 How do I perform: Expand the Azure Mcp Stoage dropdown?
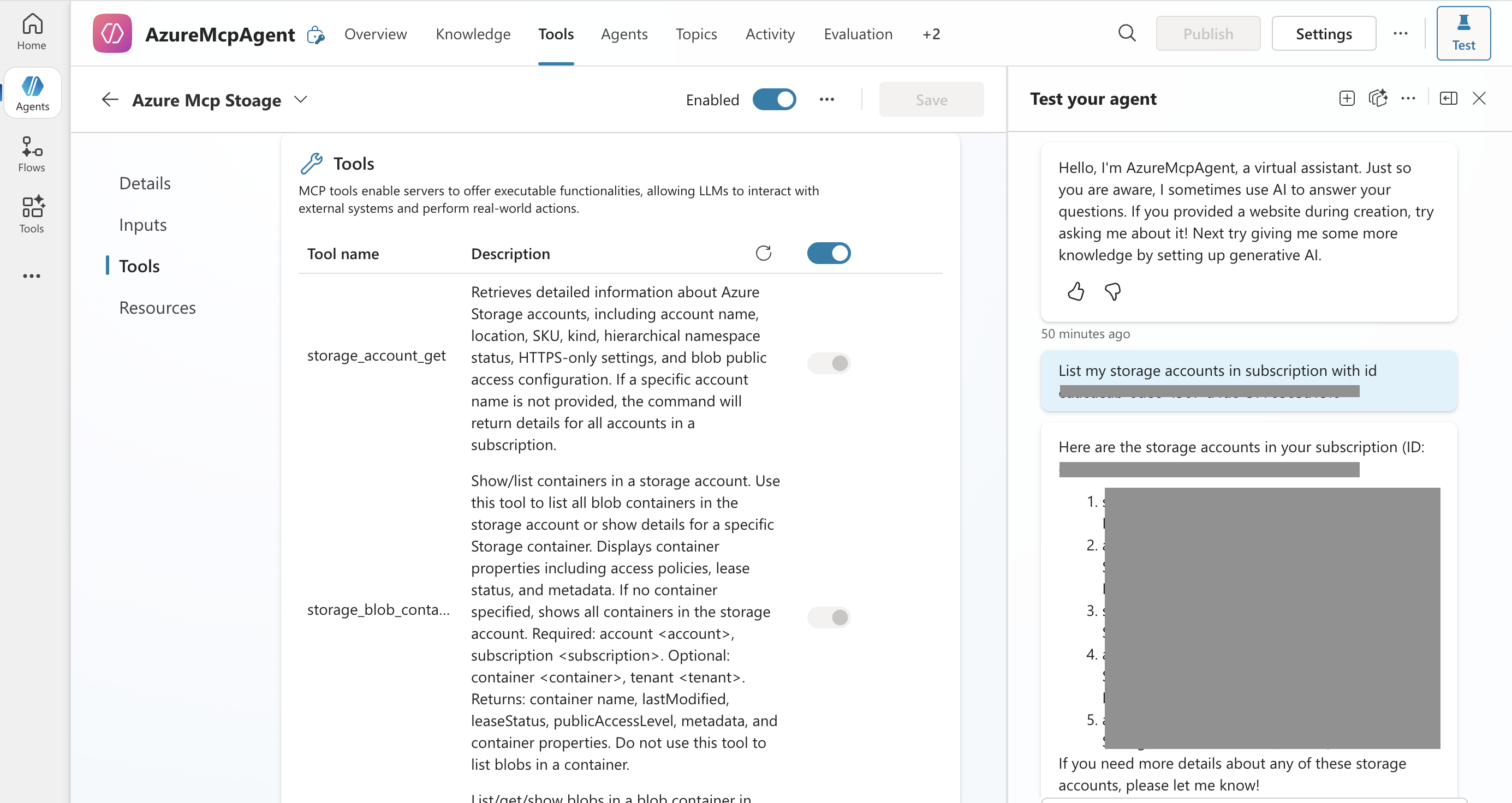pyautogui.click(x=301, y=100)
